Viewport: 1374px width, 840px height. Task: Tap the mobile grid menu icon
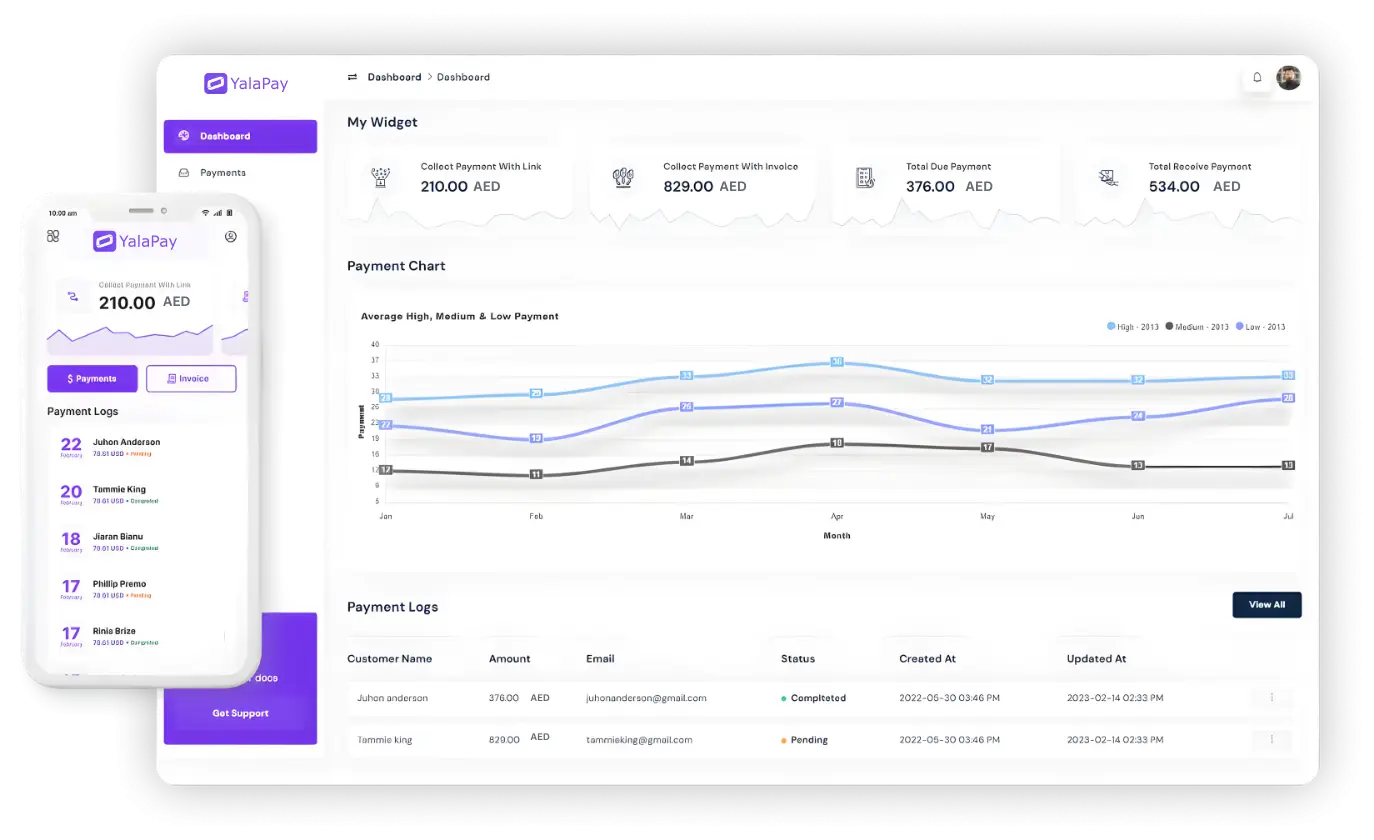(53, 236)
